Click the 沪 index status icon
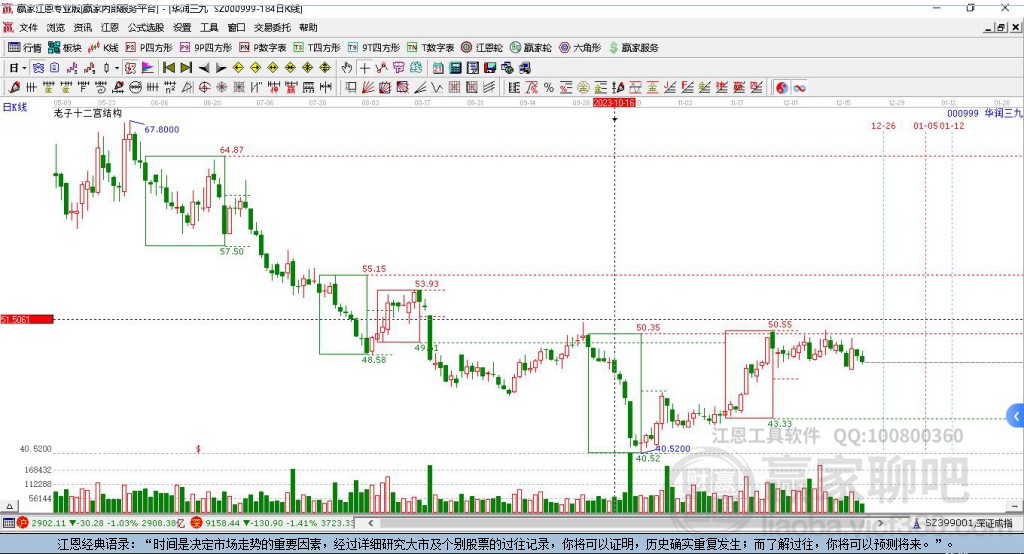 pos(23,523)
